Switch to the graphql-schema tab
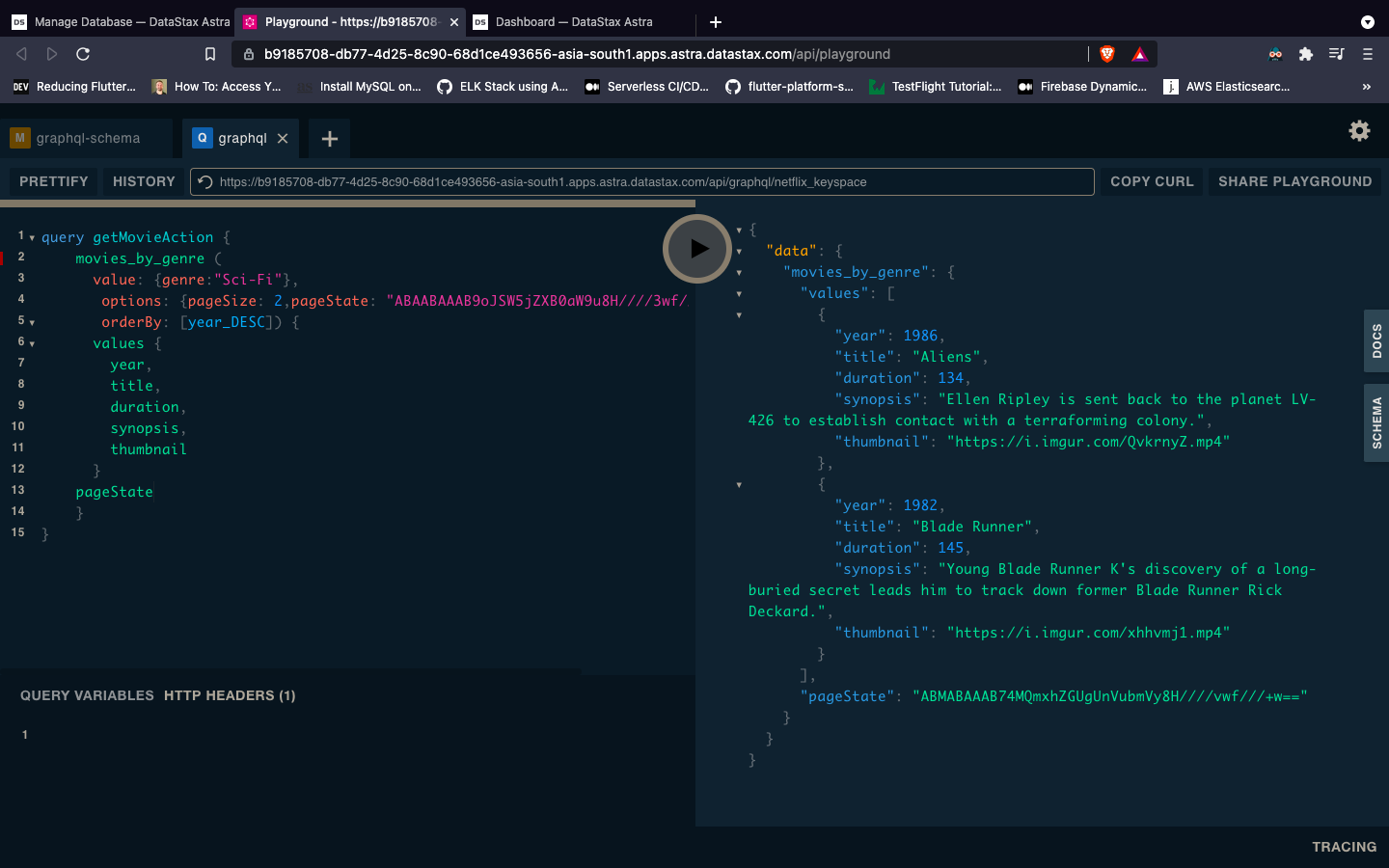The image size is (1389, 868). pos(87,138)
